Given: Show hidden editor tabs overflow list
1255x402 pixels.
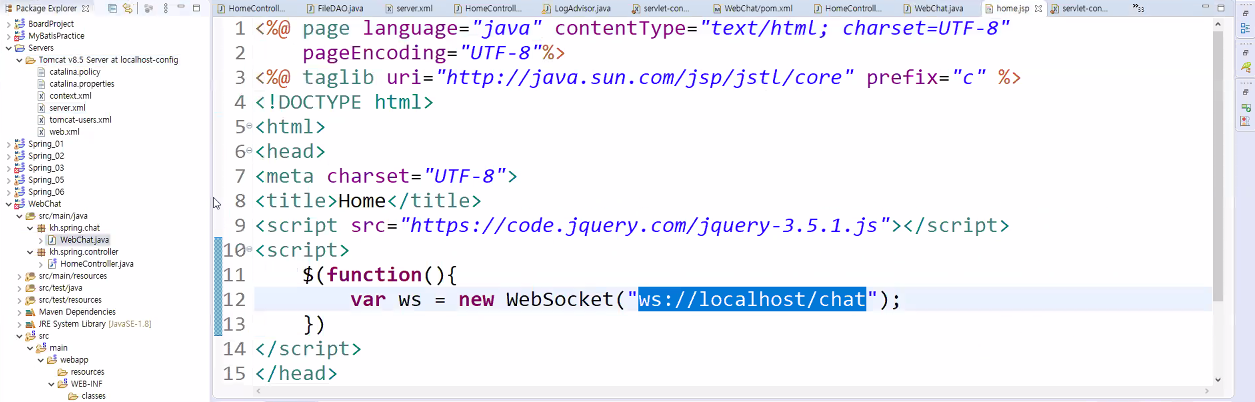Looking at the screenshot, I should pyautogui.click(x=1139, y=8).
